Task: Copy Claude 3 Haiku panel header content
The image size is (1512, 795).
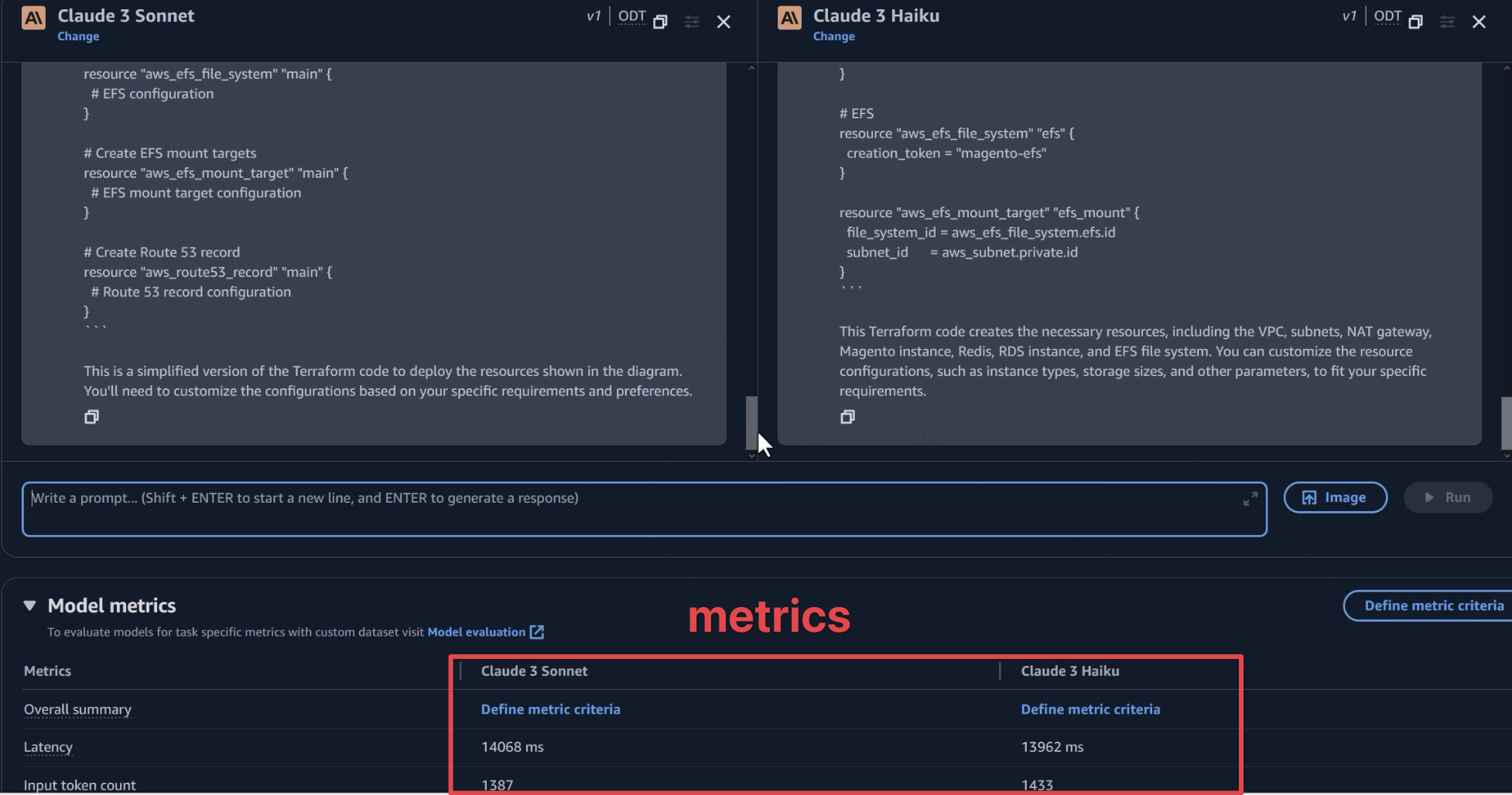Action: (1415, 22)
